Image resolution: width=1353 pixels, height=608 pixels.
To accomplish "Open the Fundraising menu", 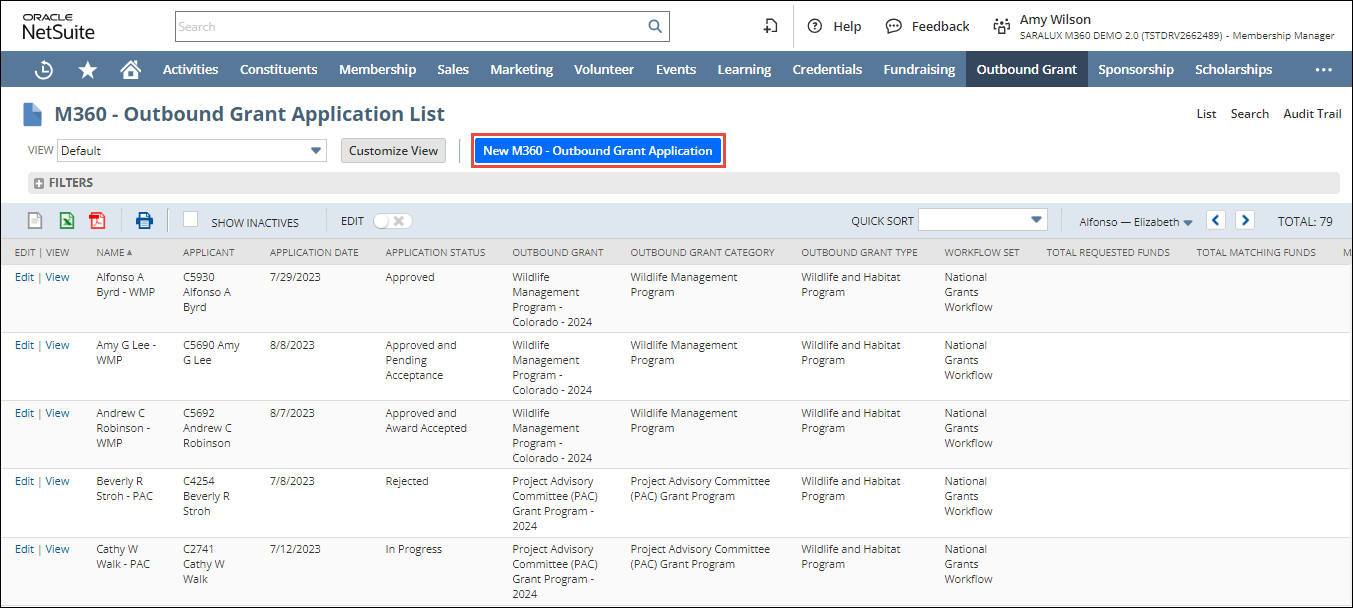I will pyautogui.click(x=919, y=69).
